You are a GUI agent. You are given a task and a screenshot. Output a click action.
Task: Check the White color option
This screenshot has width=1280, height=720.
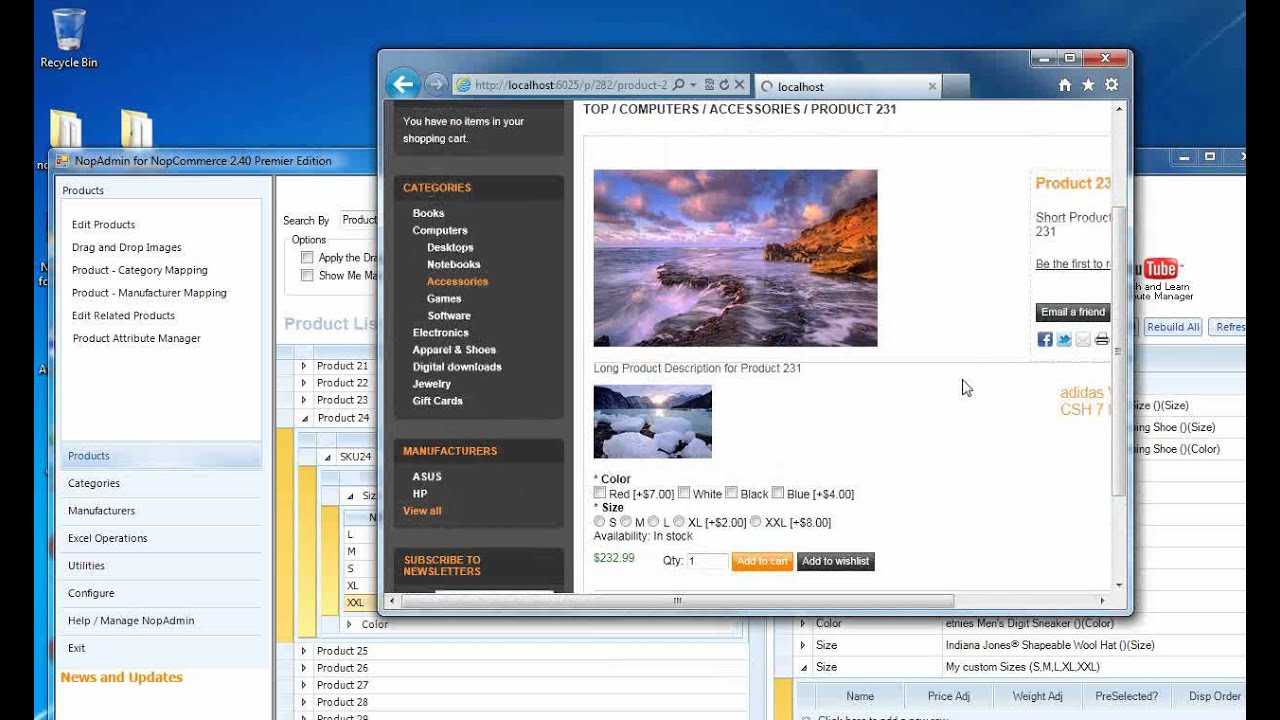(684, 493)
